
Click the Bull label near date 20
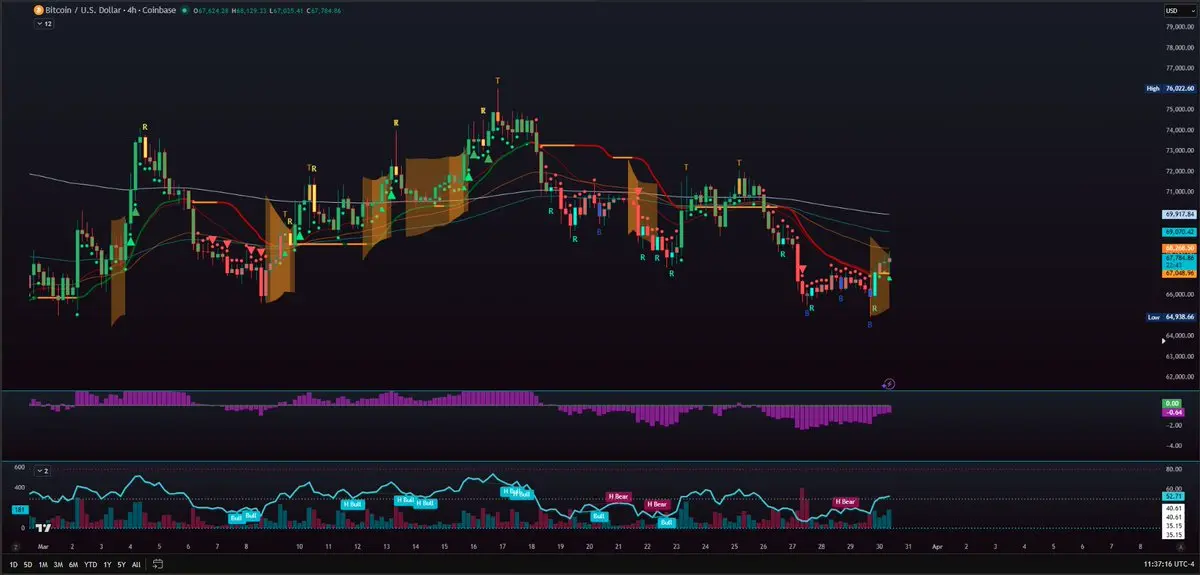tap(599, 516)
